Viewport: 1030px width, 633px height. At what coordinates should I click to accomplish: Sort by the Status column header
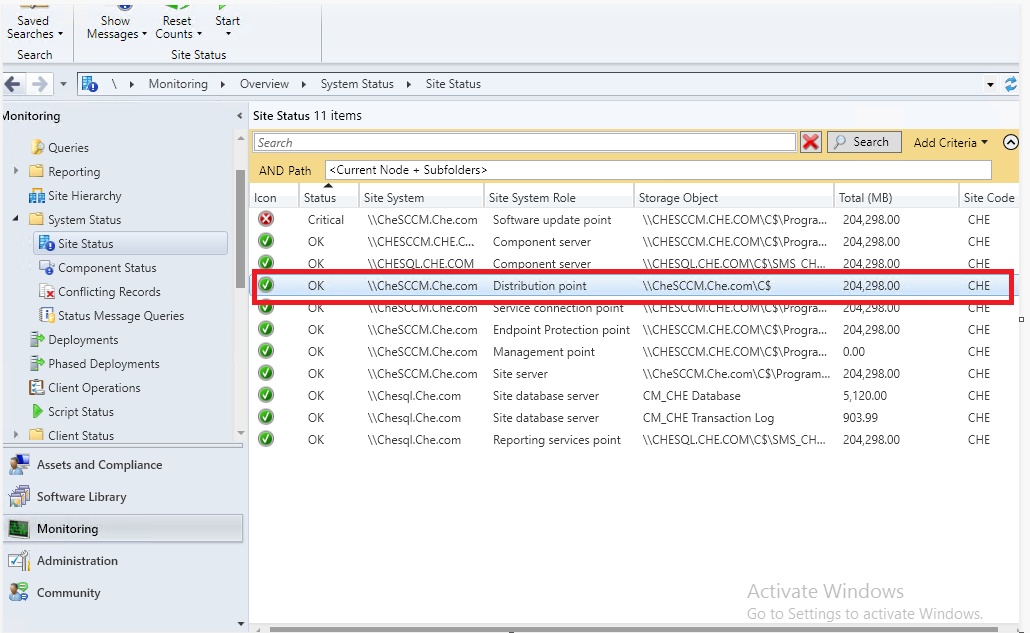[327, 197]
